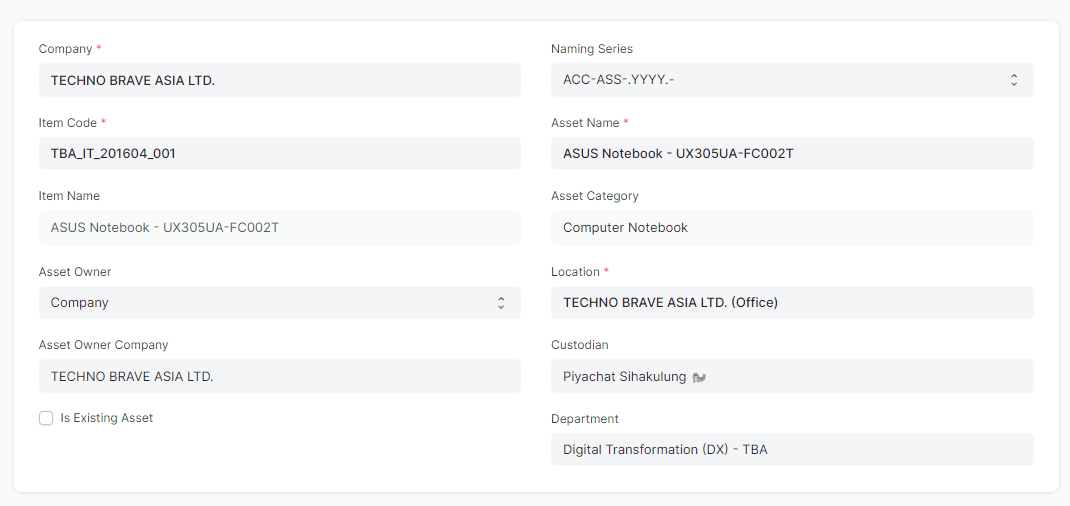The width and height of the screenshot is (1070, 506).
Task: Click the Location field showing Office
Action: [792, 302]
